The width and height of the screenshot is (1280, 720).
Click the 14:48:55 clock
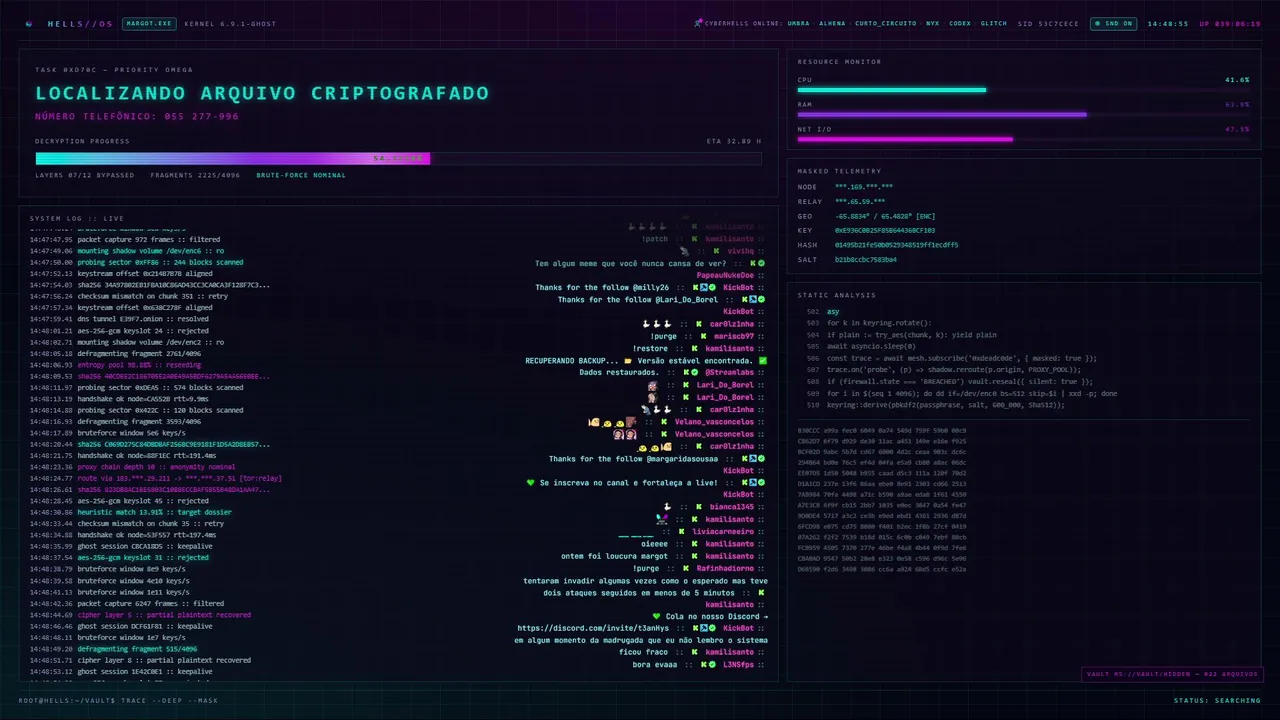point(1168,23)
